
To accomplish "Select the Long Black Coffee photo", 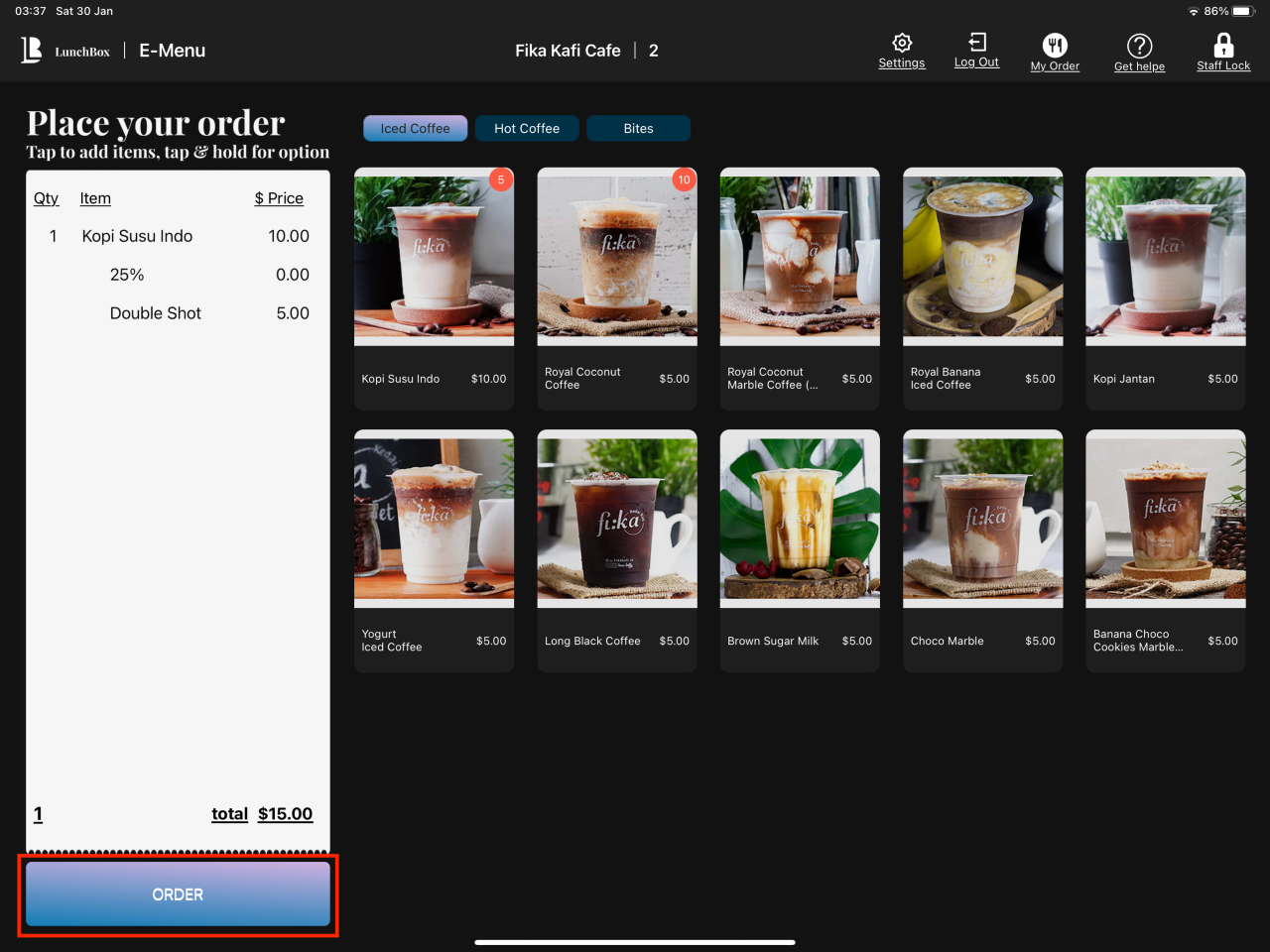I will [617, 519].
